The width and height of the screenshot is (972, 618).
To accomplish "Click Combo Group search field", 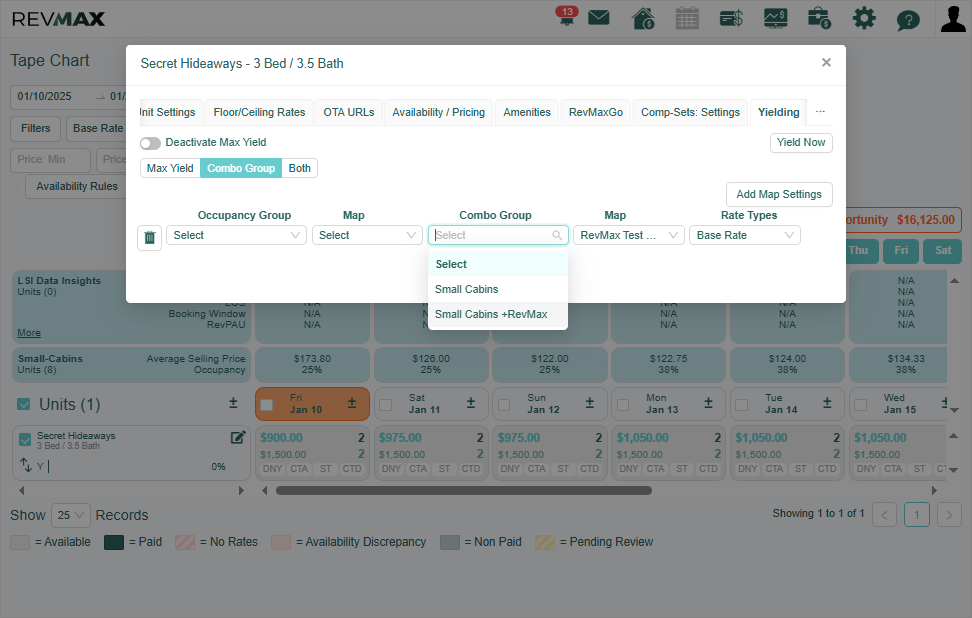I will 498,235.
